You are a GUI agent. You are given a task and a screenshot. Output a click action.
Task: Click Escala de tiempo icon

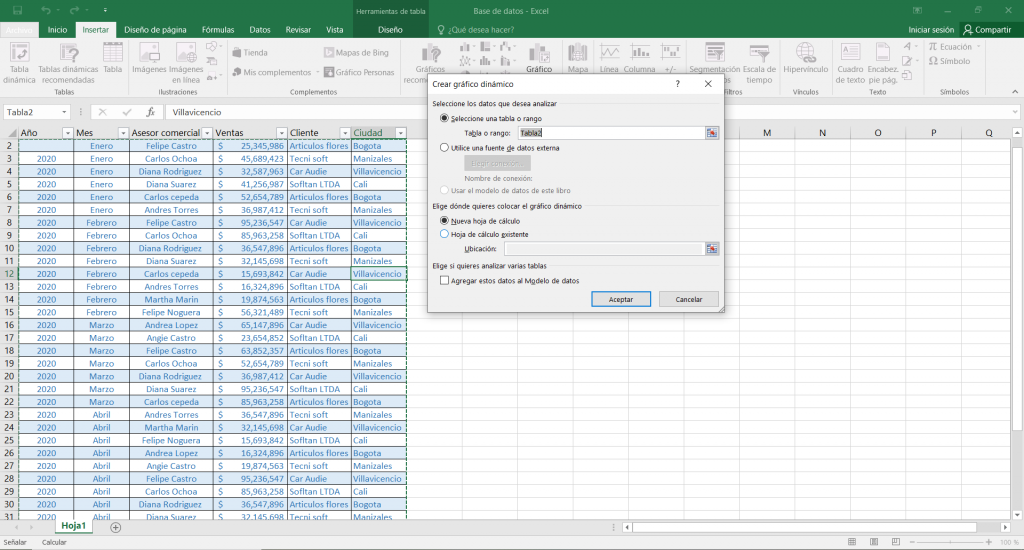tap(759, 62)
